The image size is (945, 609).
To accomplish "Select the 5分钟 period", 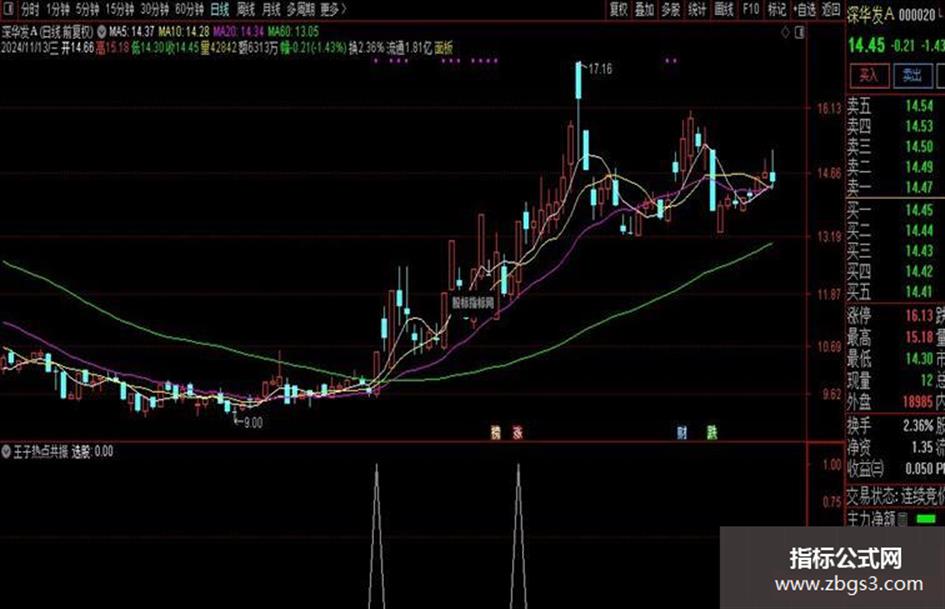I will 87,10.
